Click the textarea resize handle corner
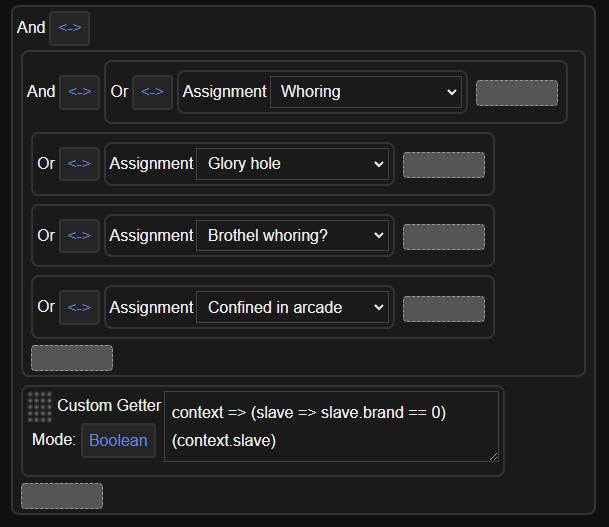This screenshot has height=527, width=609. [x=493, y=456]
